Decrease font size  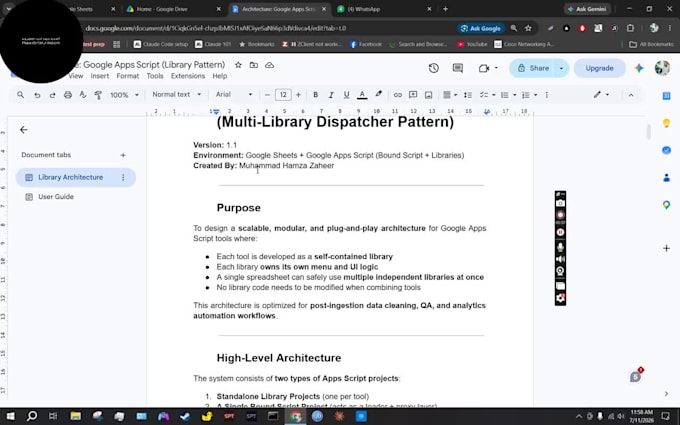click(x=267, y=95)
